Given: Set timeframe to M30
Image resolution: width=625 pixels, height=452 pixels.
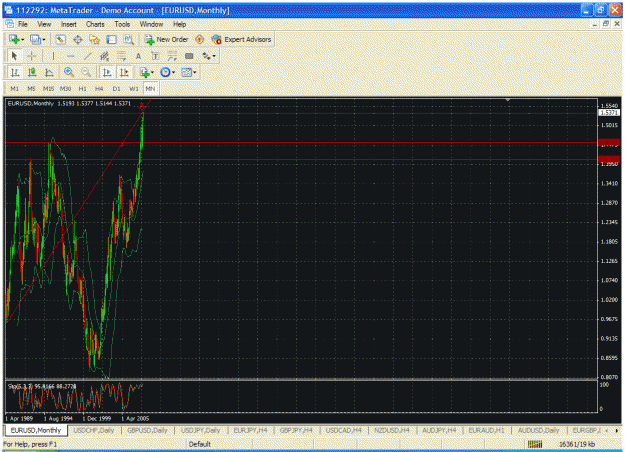Looking at the screenshot, I should tap(65, 88).
